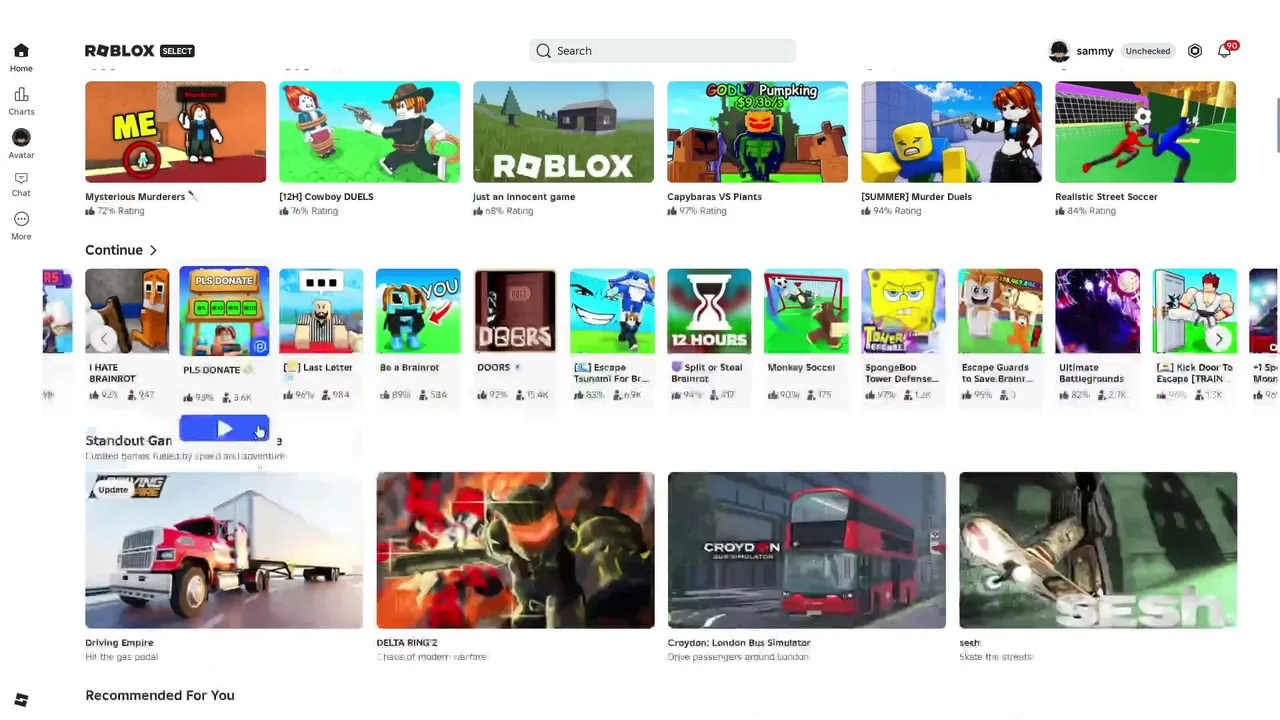The height and width of the screenshot is (720, 1280).
Task: Click the Driving Empire title text
Action: 119,643
